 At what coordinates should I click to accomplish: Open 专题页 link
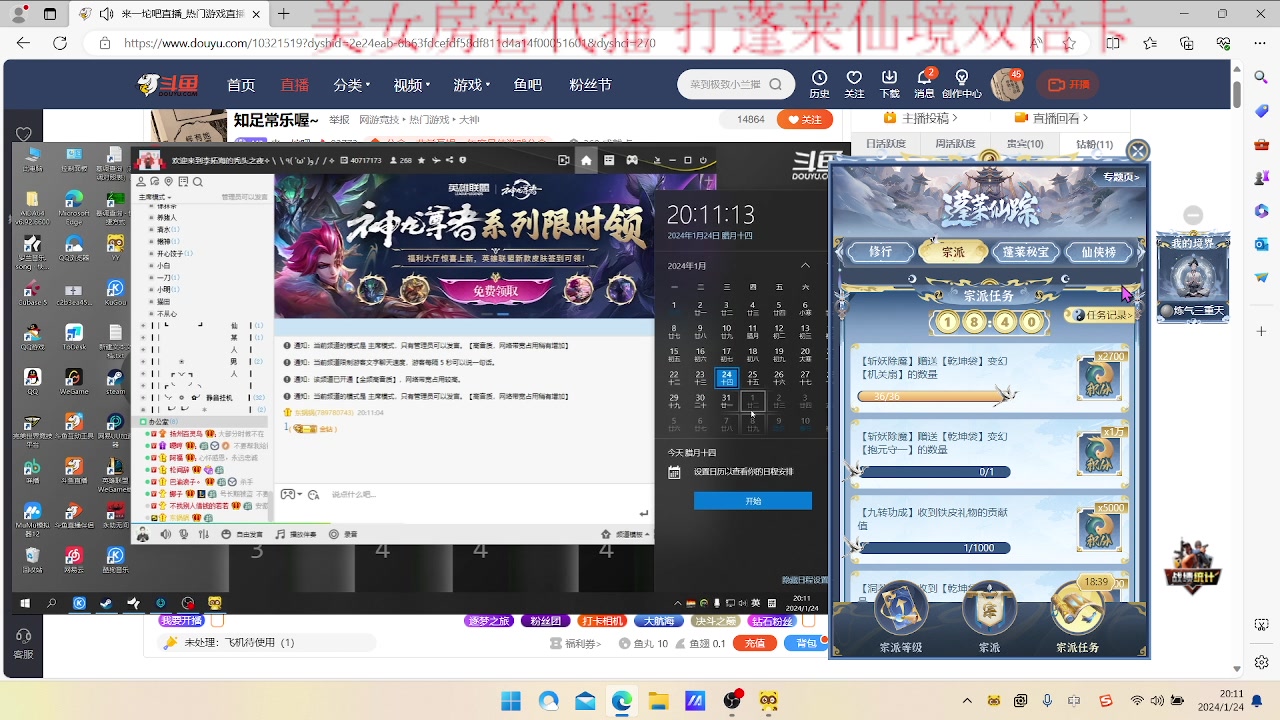click(1121, 177)
